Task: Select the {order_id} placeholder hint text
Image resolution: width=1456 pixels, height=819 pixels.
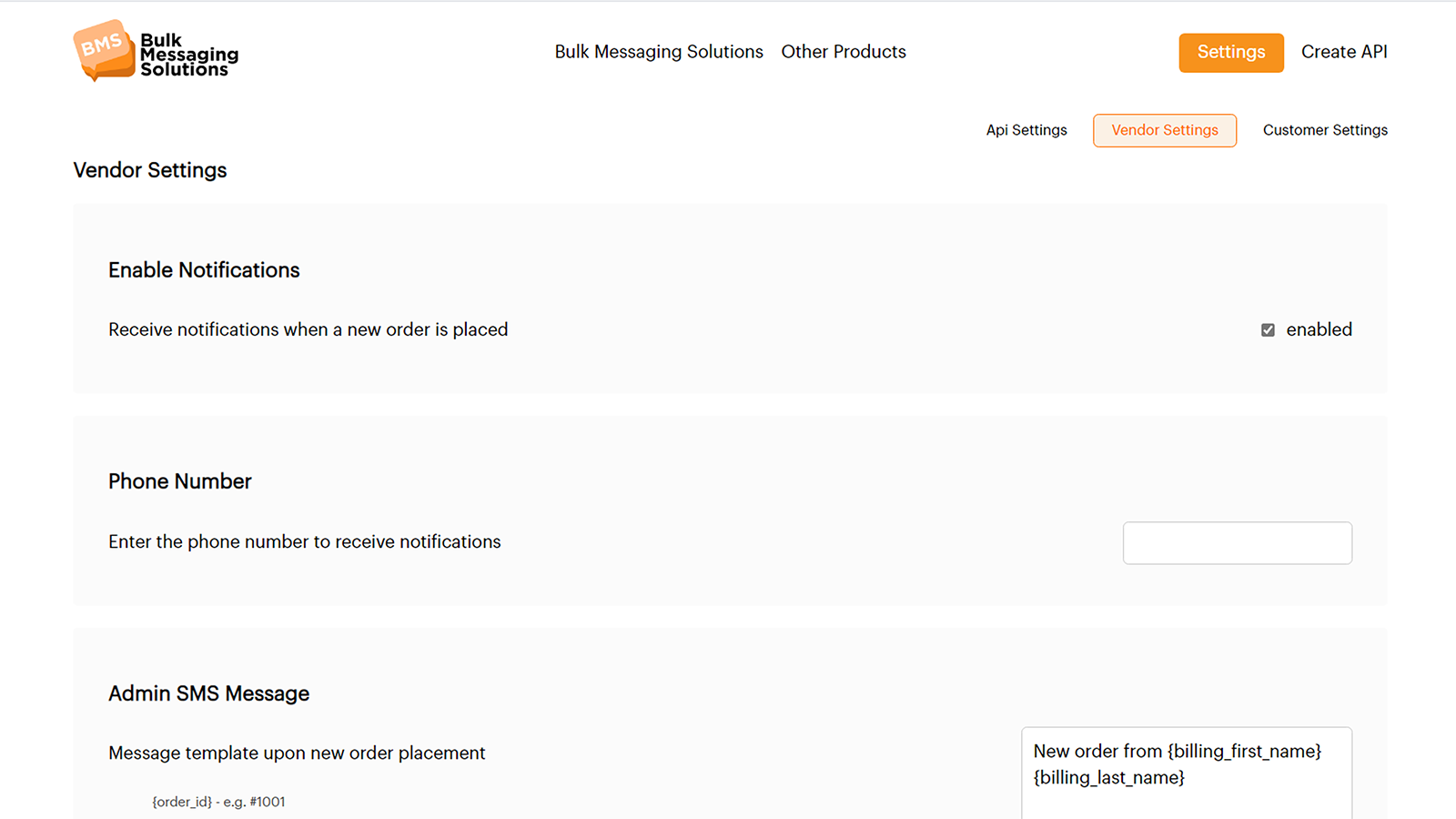Action: click(218, 802)
